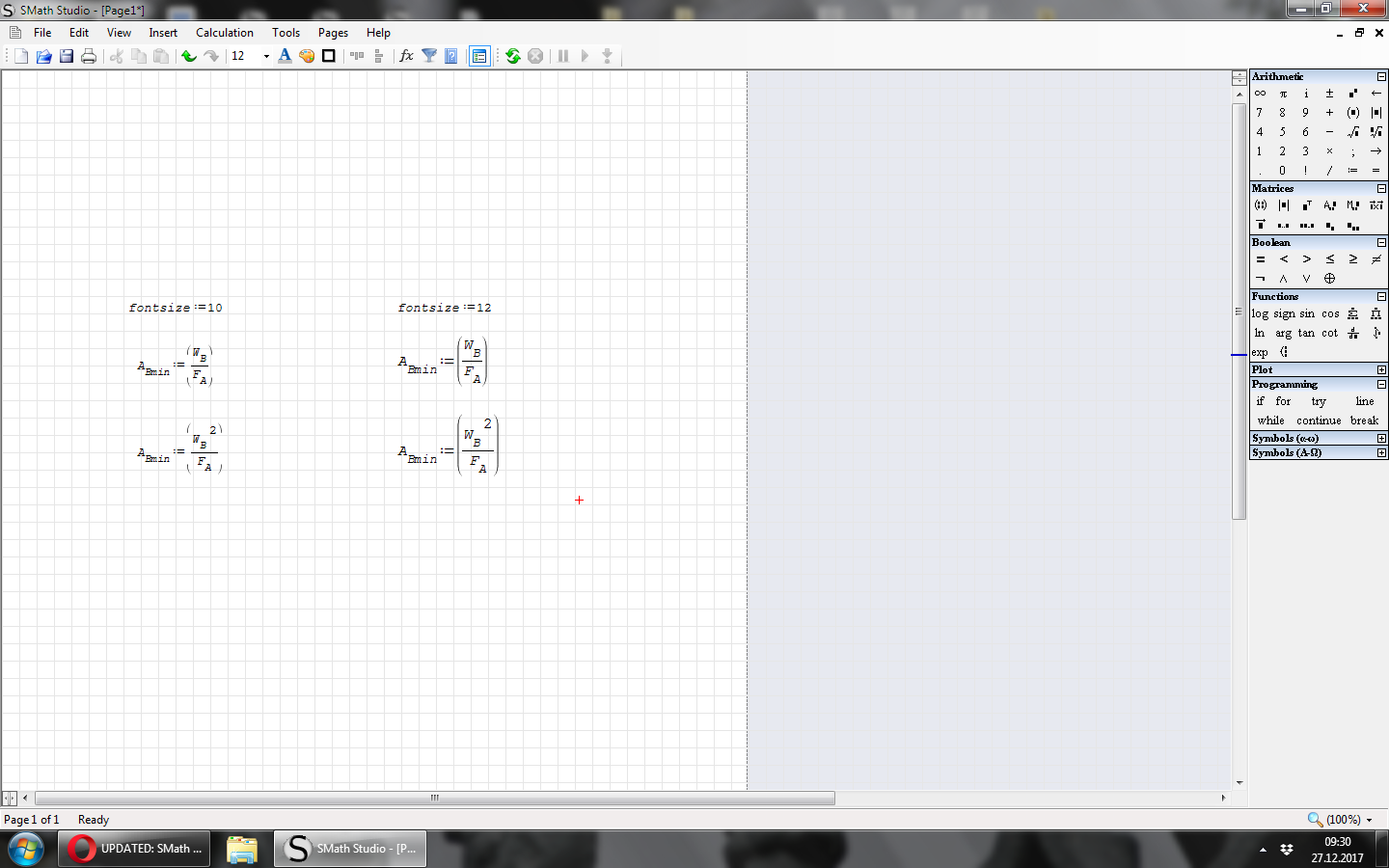Collapse the Arithmetic panel
The height and width of the screenshot is (868, 1389).
[x=1381, y=76]
